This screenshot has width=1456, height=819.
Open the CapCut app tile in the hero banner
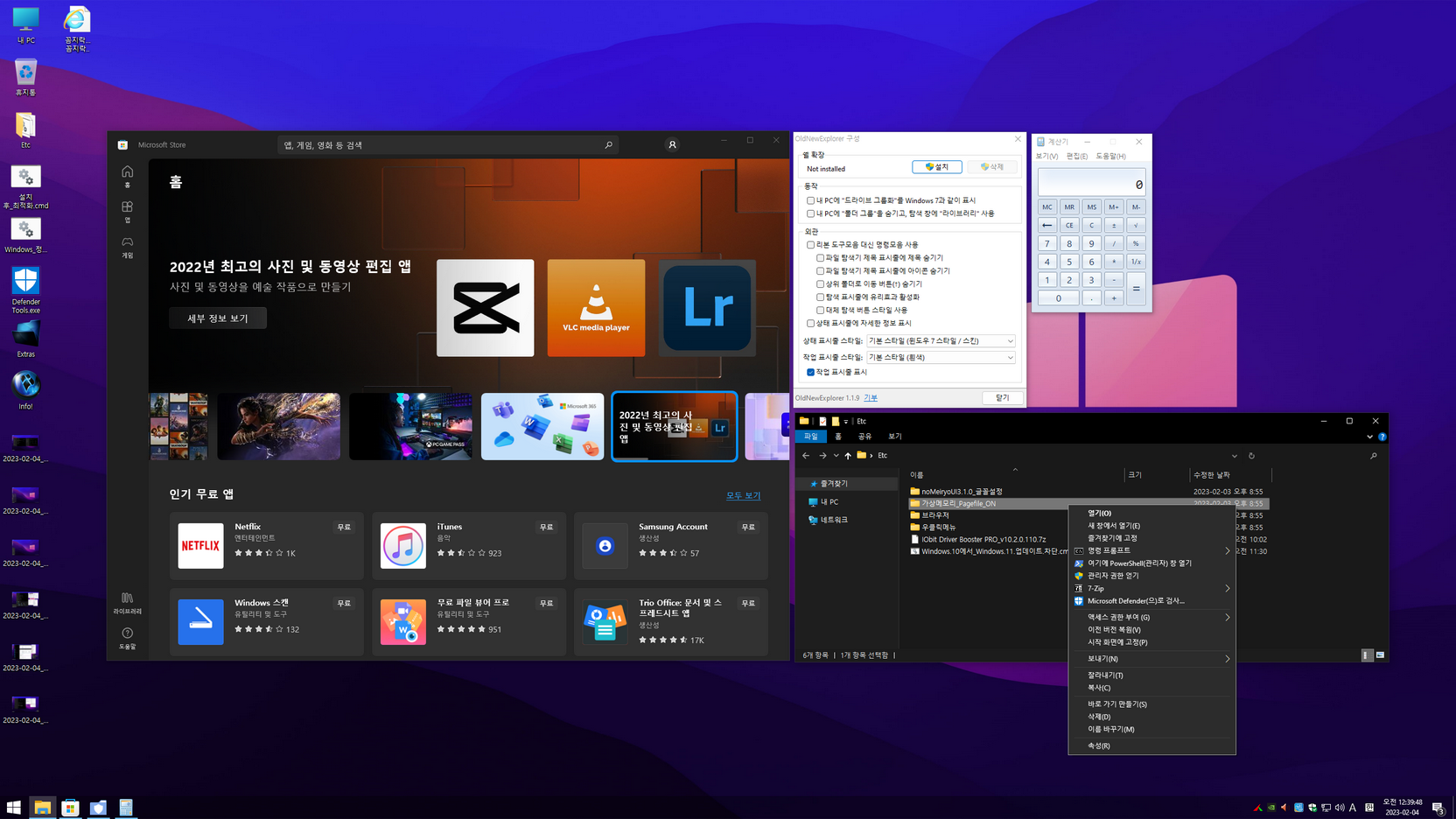[x=485, y=307]
